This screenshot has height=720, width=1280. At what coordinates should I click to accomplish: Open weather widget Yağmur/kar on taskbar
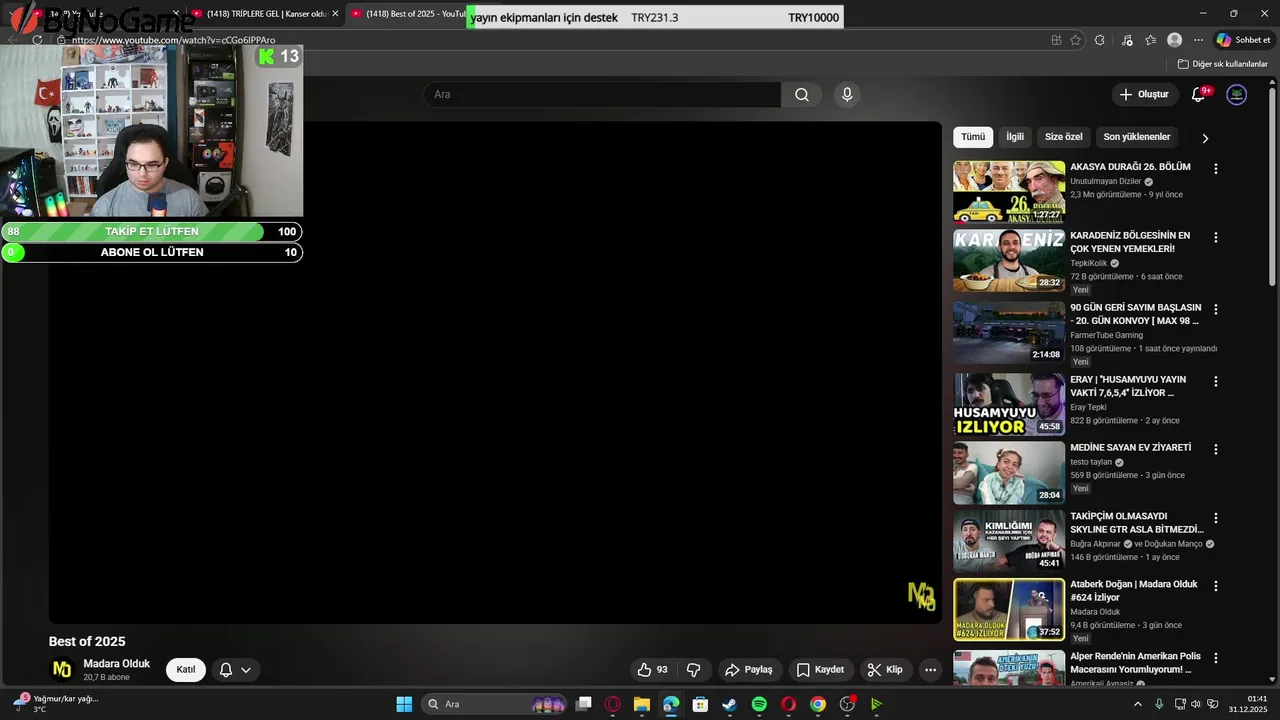pyautogui.click(x=55, y=704)
